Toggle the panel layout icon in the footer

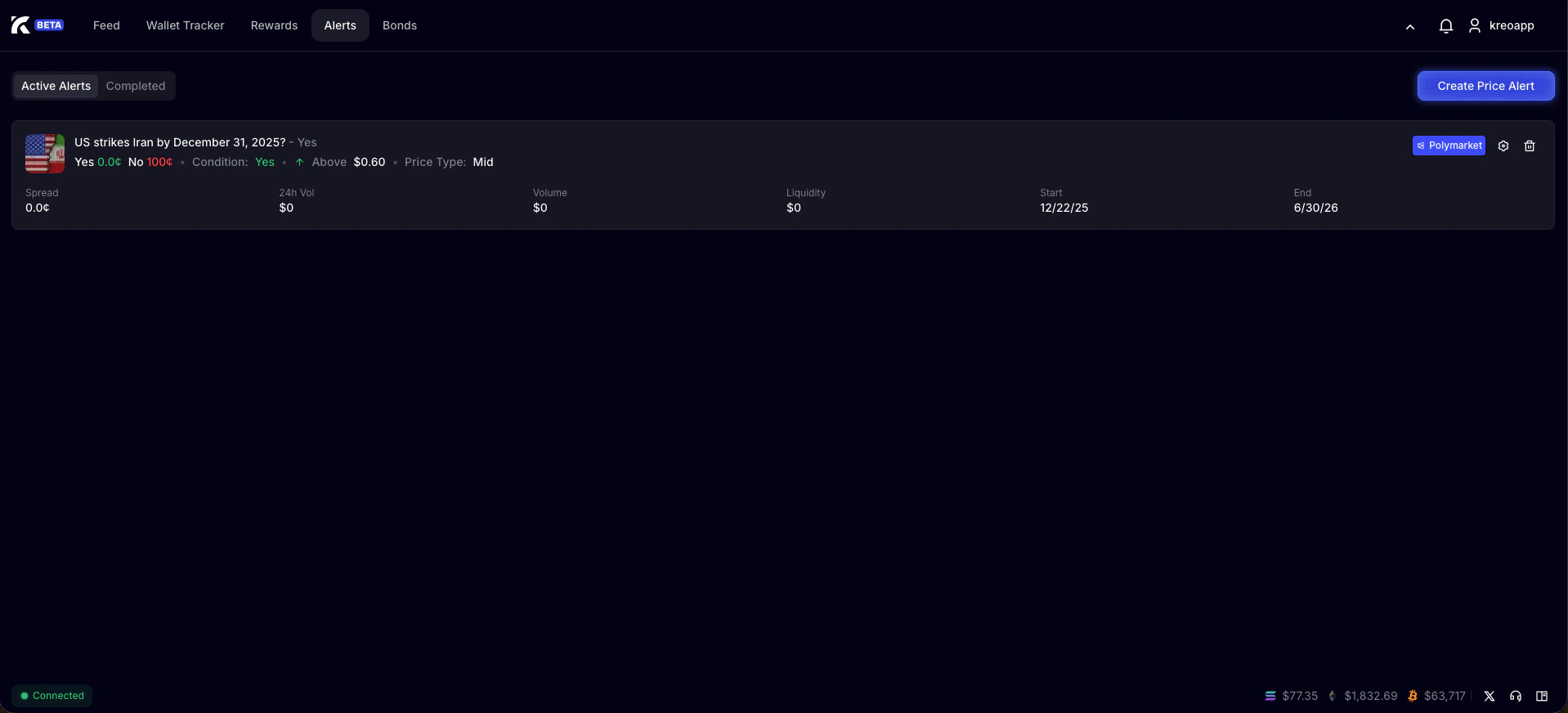click(x=1542, y=696)
